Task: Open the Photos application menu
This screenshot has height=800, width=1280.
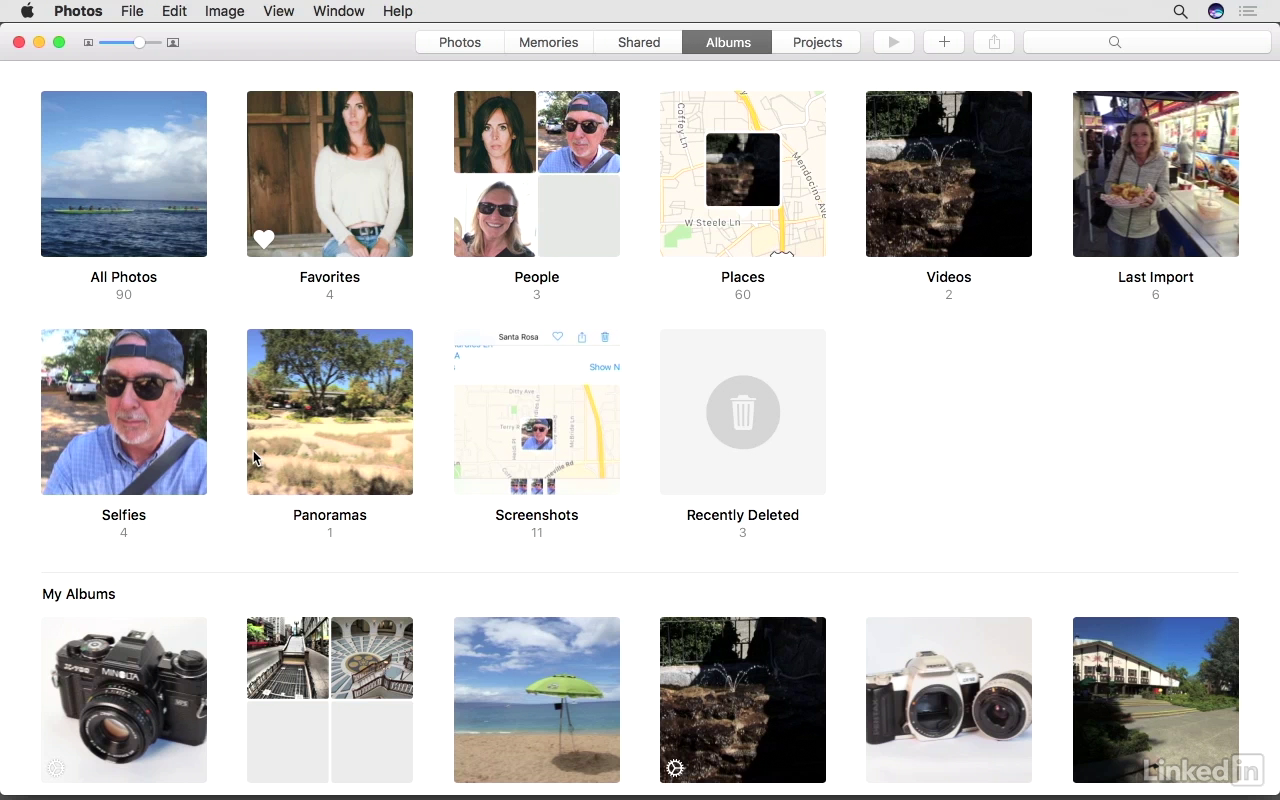Action: pos(78,11)
